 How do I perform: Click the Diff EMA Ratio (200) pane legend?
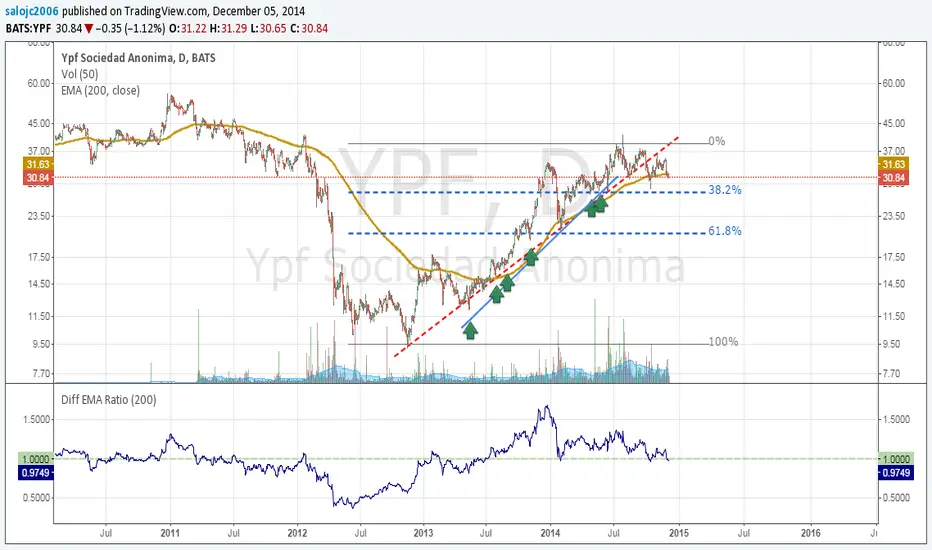(x=109, y=400)
